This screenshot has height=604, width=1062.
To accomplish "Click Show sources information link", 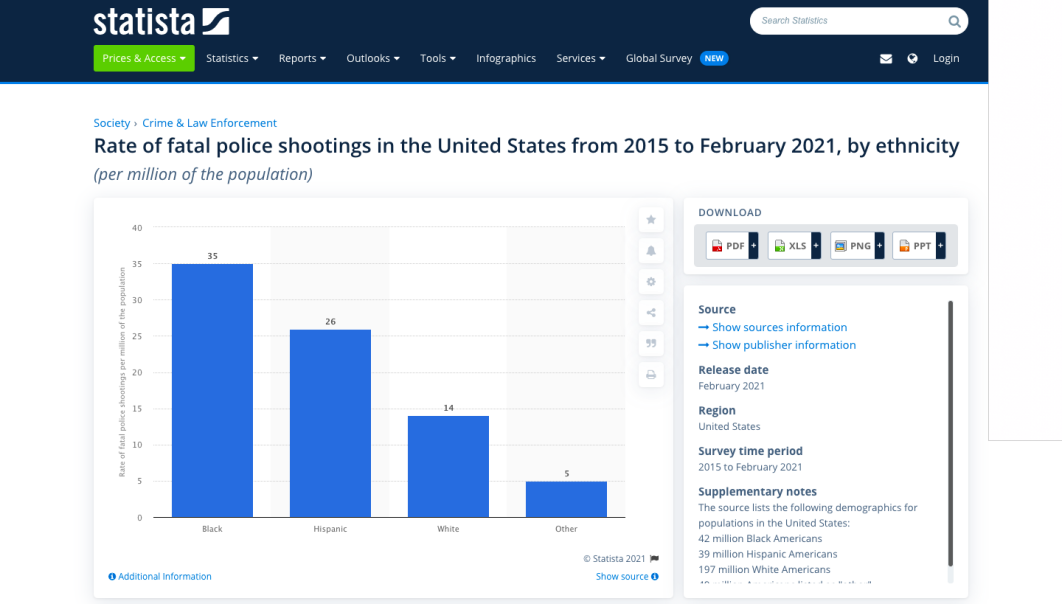I will (779, 327).
